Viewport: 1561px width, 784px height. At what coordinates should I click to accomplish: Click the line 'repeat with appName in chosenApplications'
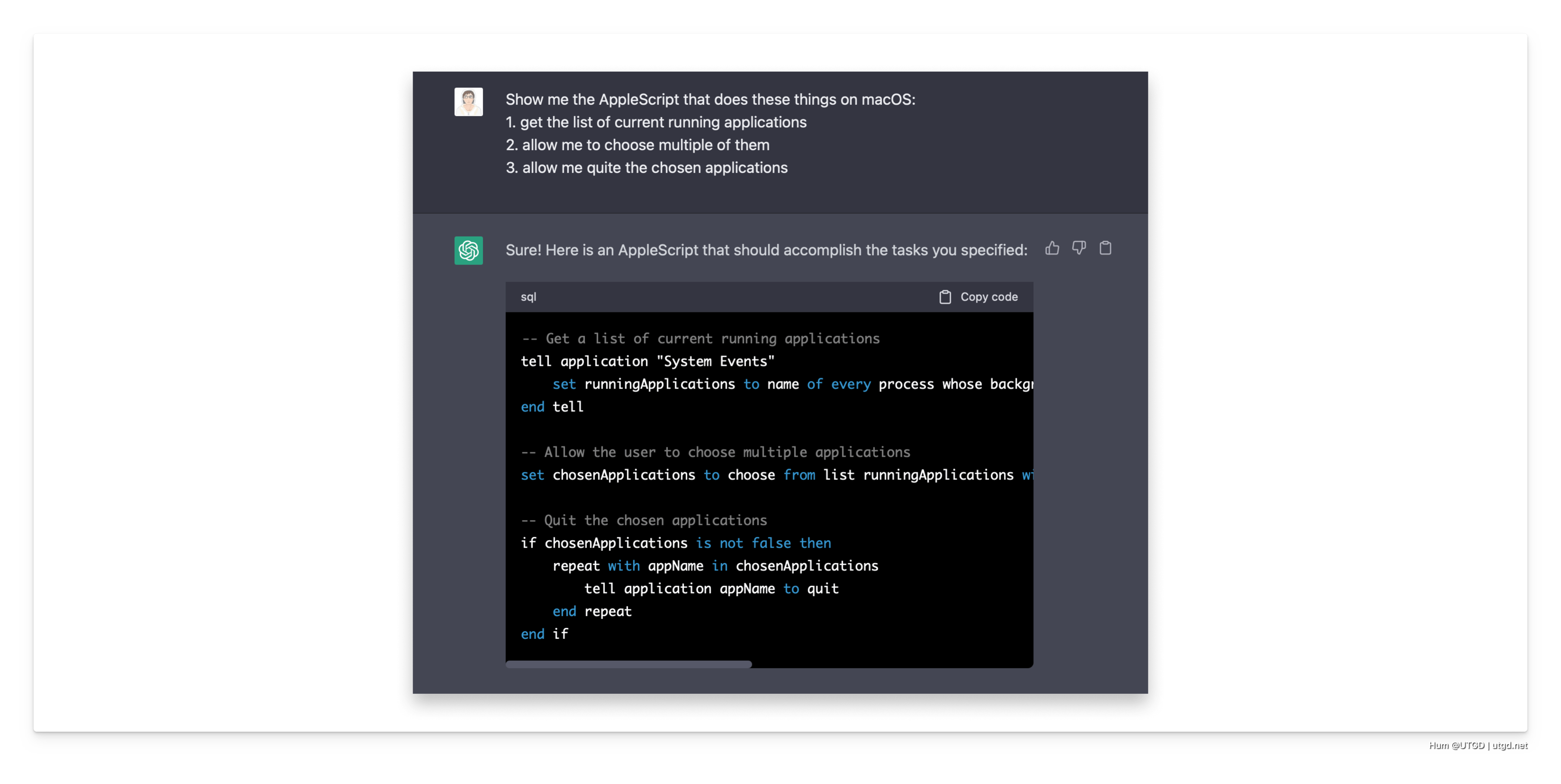pyautogui.click(x=716, y=566)
